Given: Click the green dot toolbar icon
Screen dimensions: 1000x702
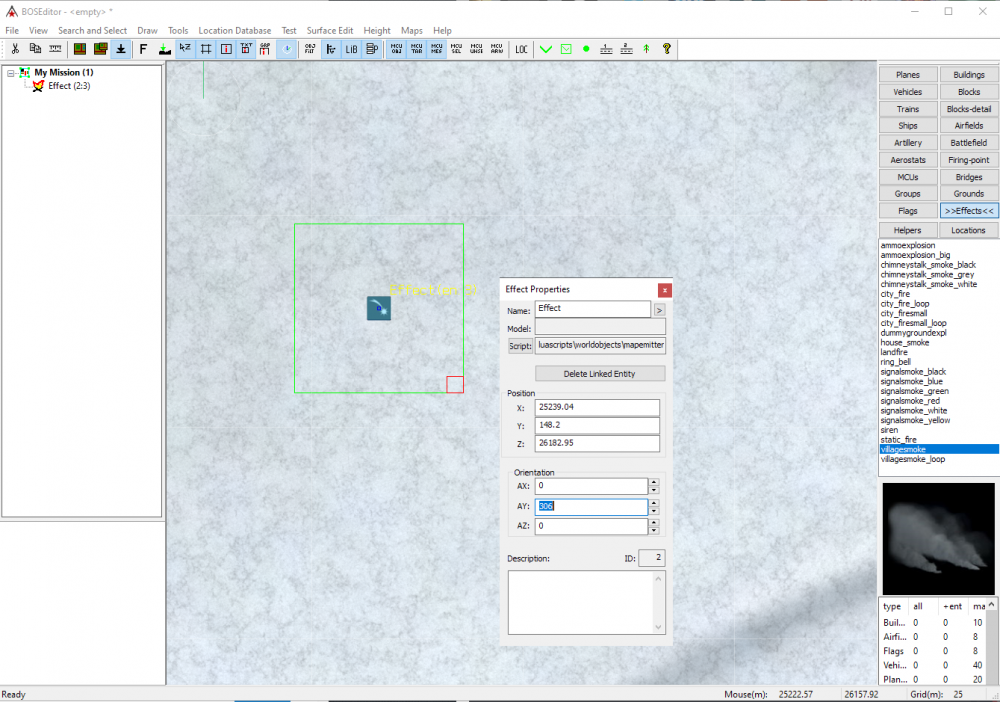Looking at the screenshot, I should [x=586, y=49].
